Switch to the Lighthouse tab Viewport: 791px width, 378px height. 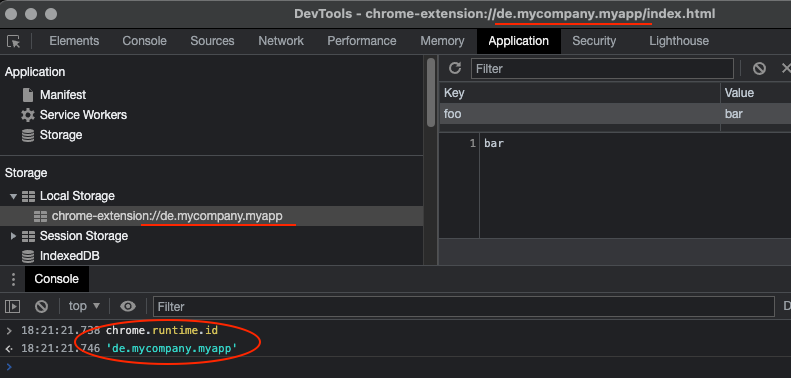[679, 41]
